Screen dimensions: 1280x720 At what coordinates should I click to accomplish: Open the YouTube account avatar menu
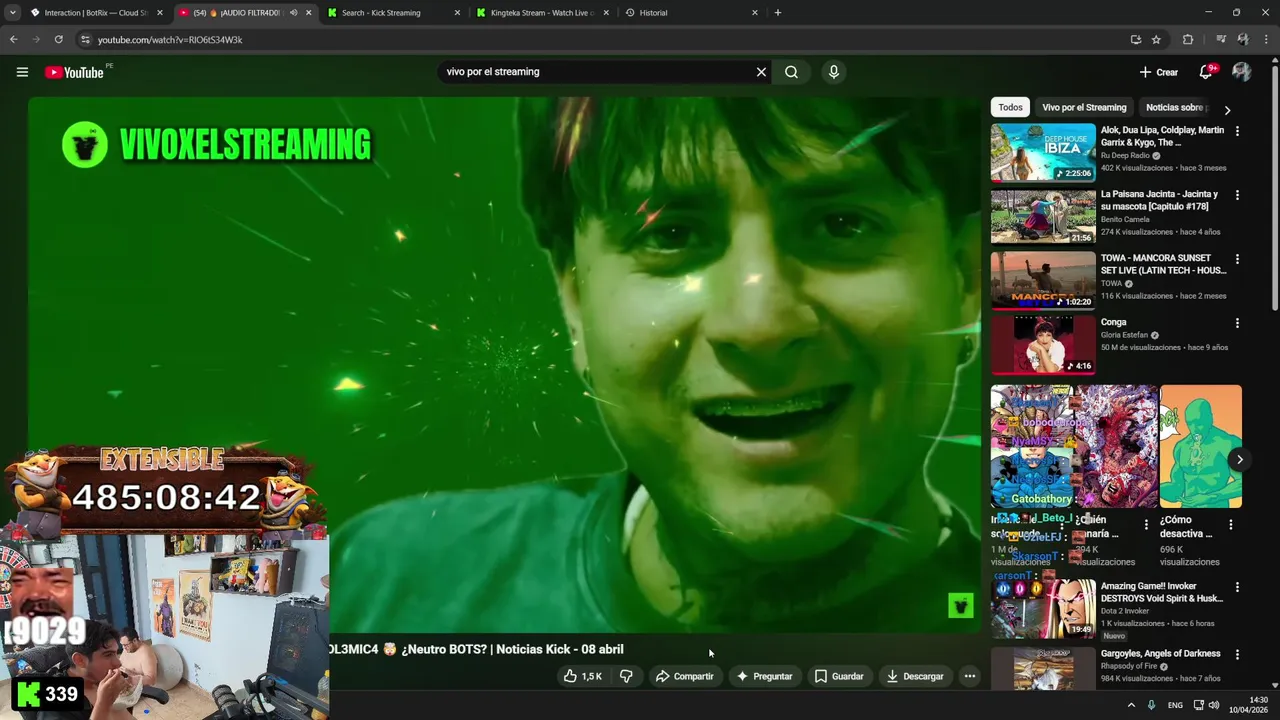point(1241,72)
